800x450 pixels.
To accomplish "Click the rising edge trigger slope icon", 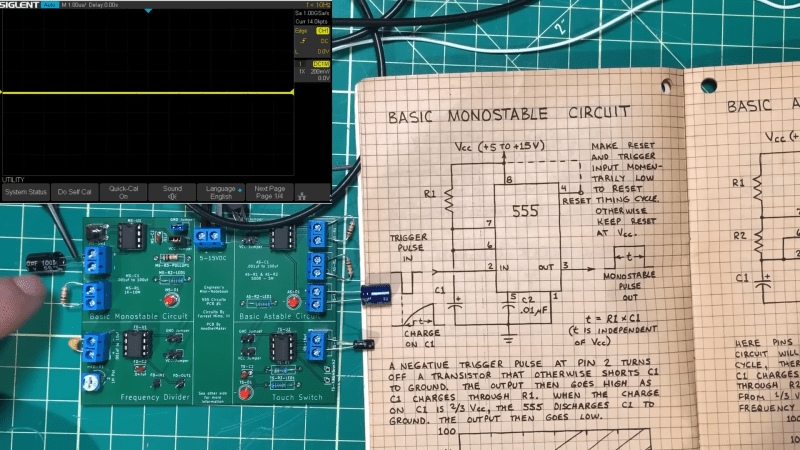I will [303, 41].
